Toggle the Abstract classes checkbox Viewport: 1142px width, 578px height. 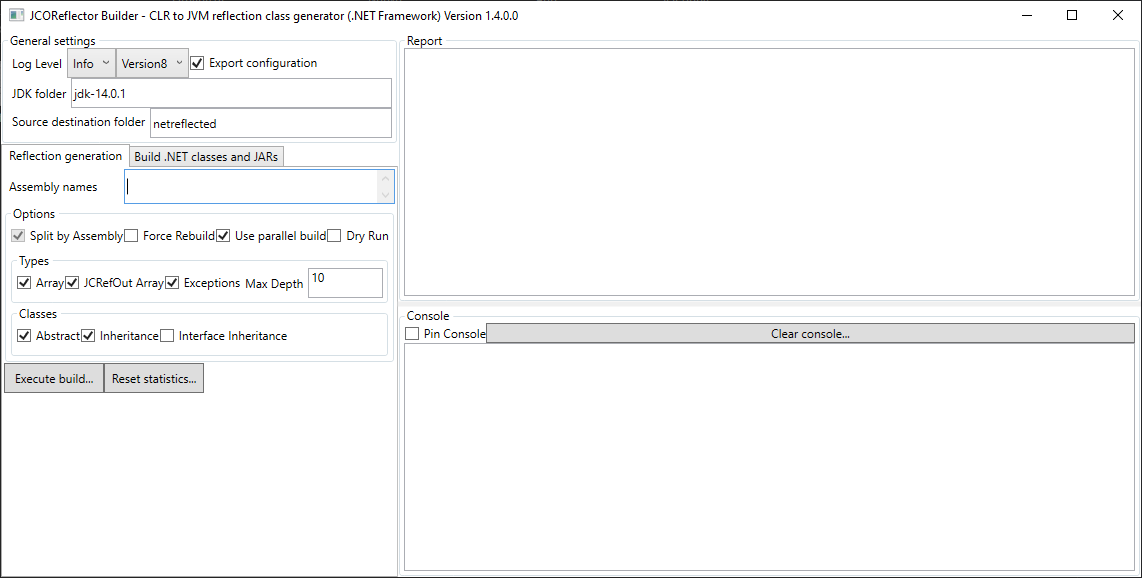24,336
